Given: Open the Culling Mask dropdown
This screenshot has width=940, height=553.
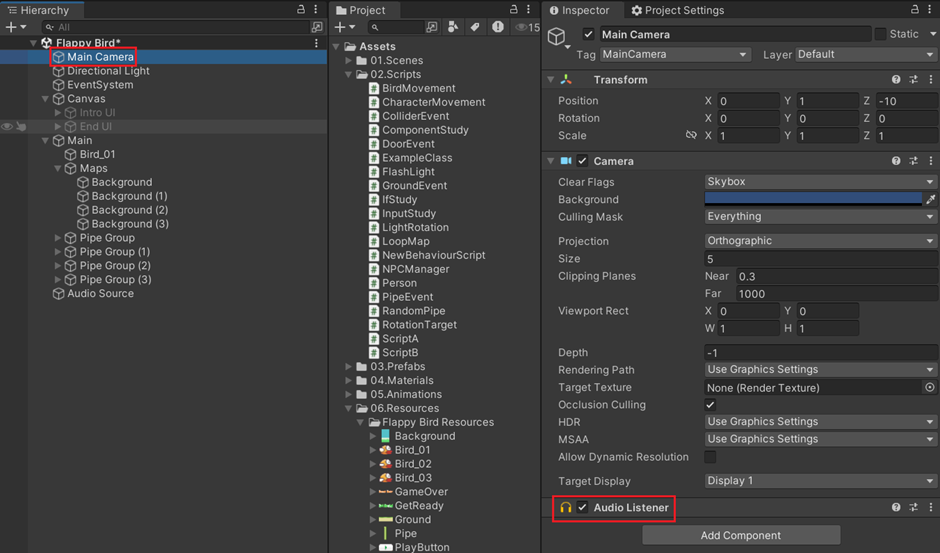Looking at the screenshot, I should 820,217.
